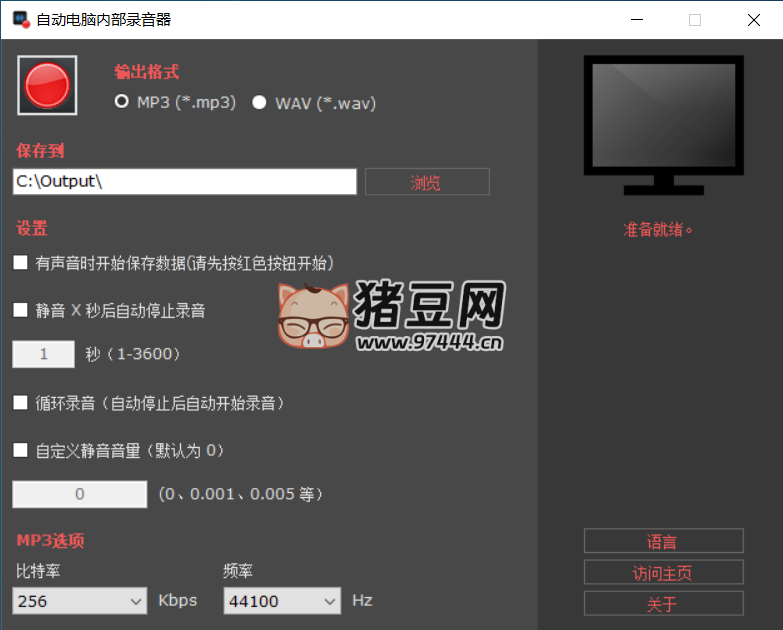The image size is (783, 630).
Task: Enable 有声音时开始保存数据 checkbox
Action: click(x=20, y=263)
